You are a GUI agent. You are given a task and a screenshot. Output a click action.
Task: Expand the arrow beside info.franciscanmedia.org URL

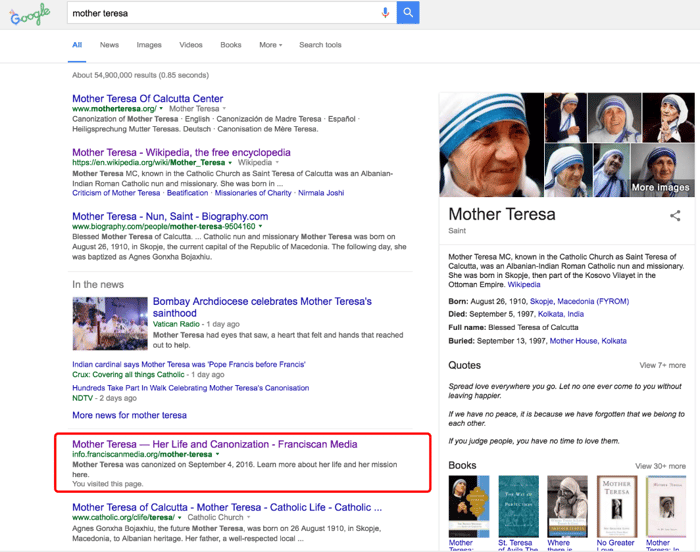217,455
